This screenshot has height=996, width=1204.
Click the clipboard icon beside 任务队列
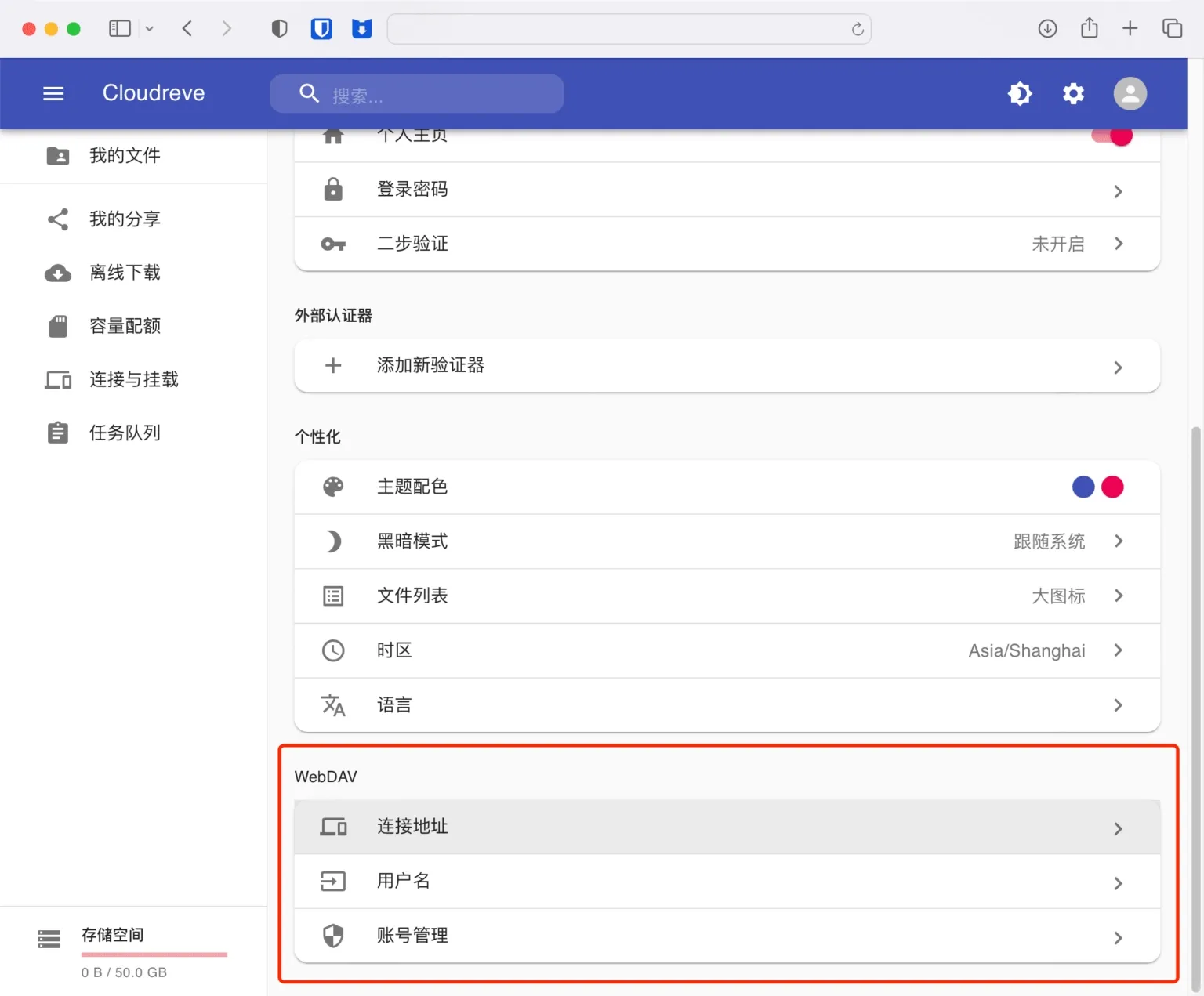click(58, 433)
